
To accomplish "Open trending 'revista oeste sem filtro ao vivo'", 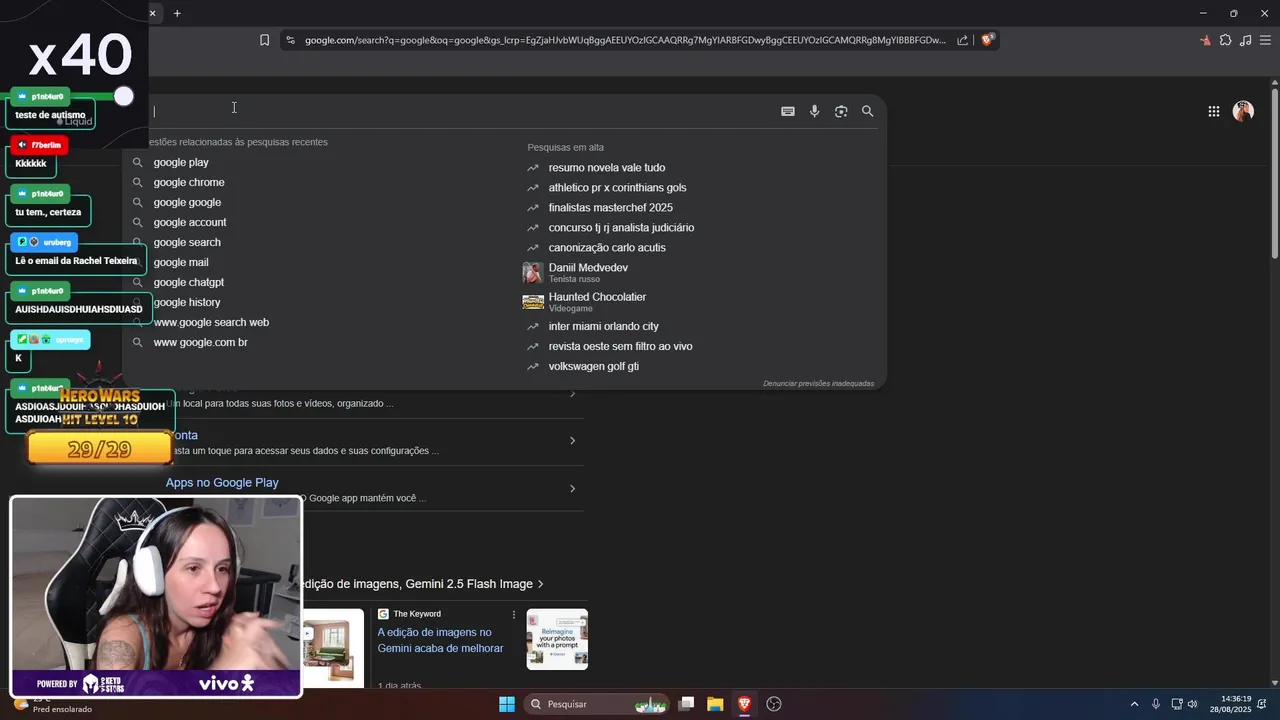I will [x=620, y=346].
